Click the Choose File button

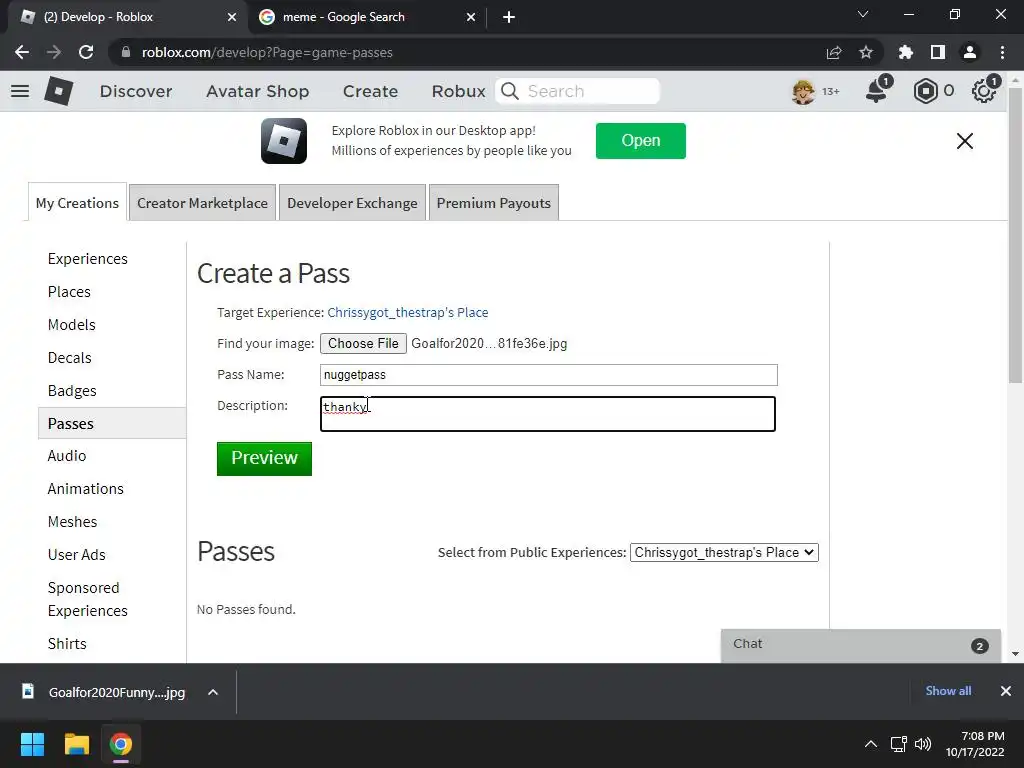(x=363, y=344)
